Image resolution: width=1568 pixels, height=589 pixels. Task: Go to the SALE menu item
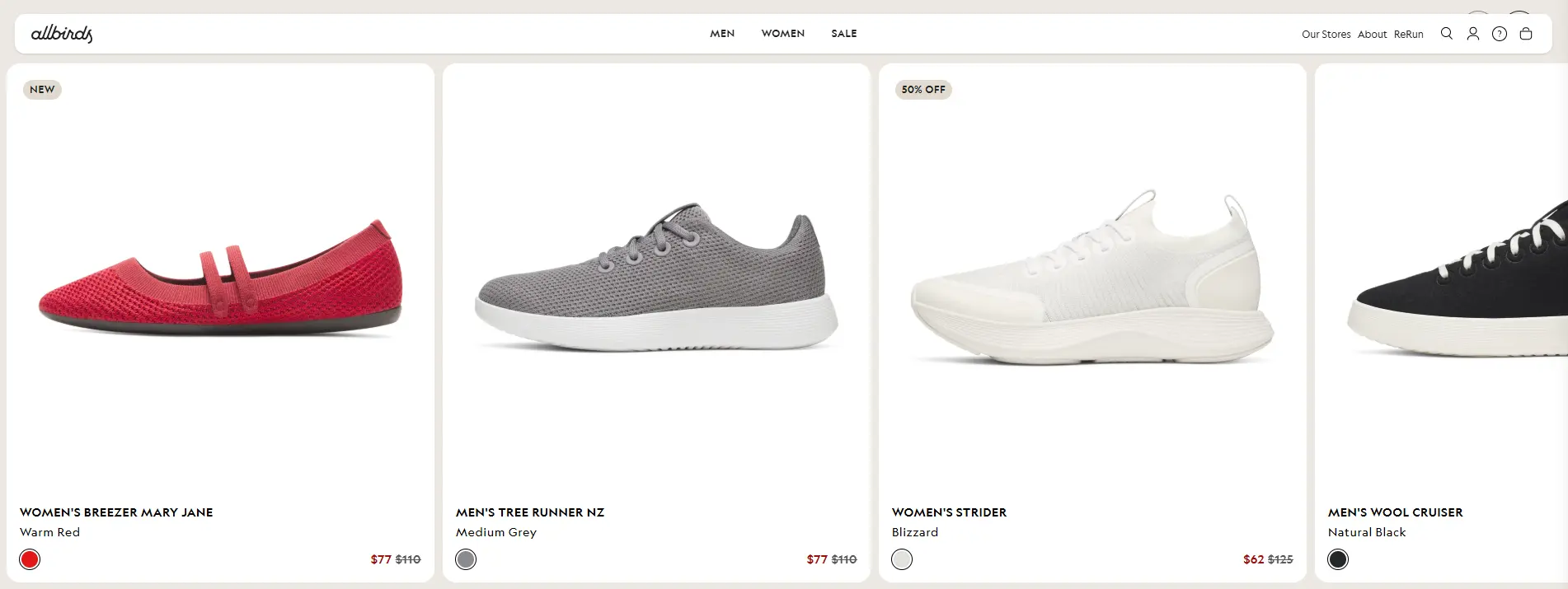tap(843, 34)
